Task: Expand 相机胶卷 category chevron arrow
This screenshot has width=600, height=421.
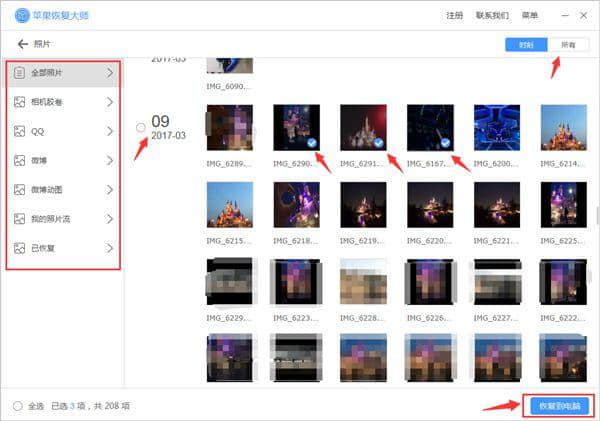Action: tap(110, 102)
